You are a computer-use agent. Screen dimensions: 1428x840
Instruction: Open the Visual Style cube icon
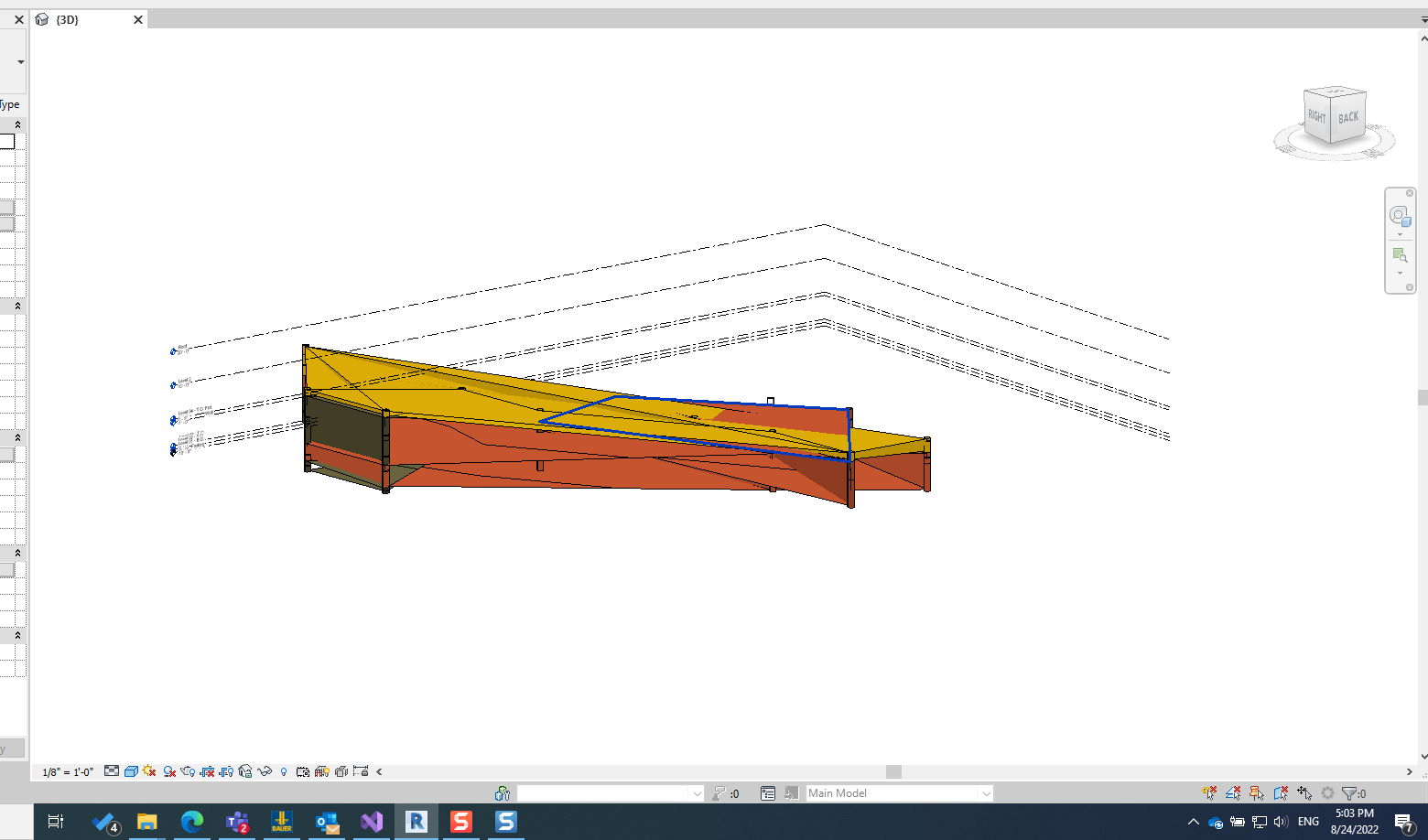point(131,771)
